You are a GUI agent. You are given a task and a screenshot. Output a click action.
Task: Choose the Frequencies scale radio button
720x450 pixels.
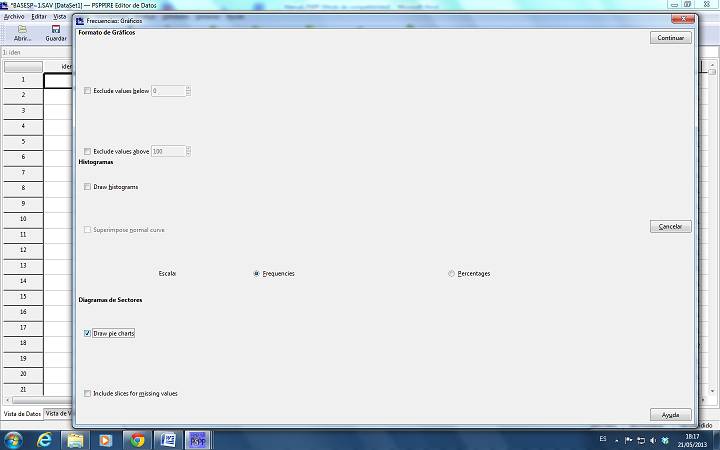(x=257, y=273)
